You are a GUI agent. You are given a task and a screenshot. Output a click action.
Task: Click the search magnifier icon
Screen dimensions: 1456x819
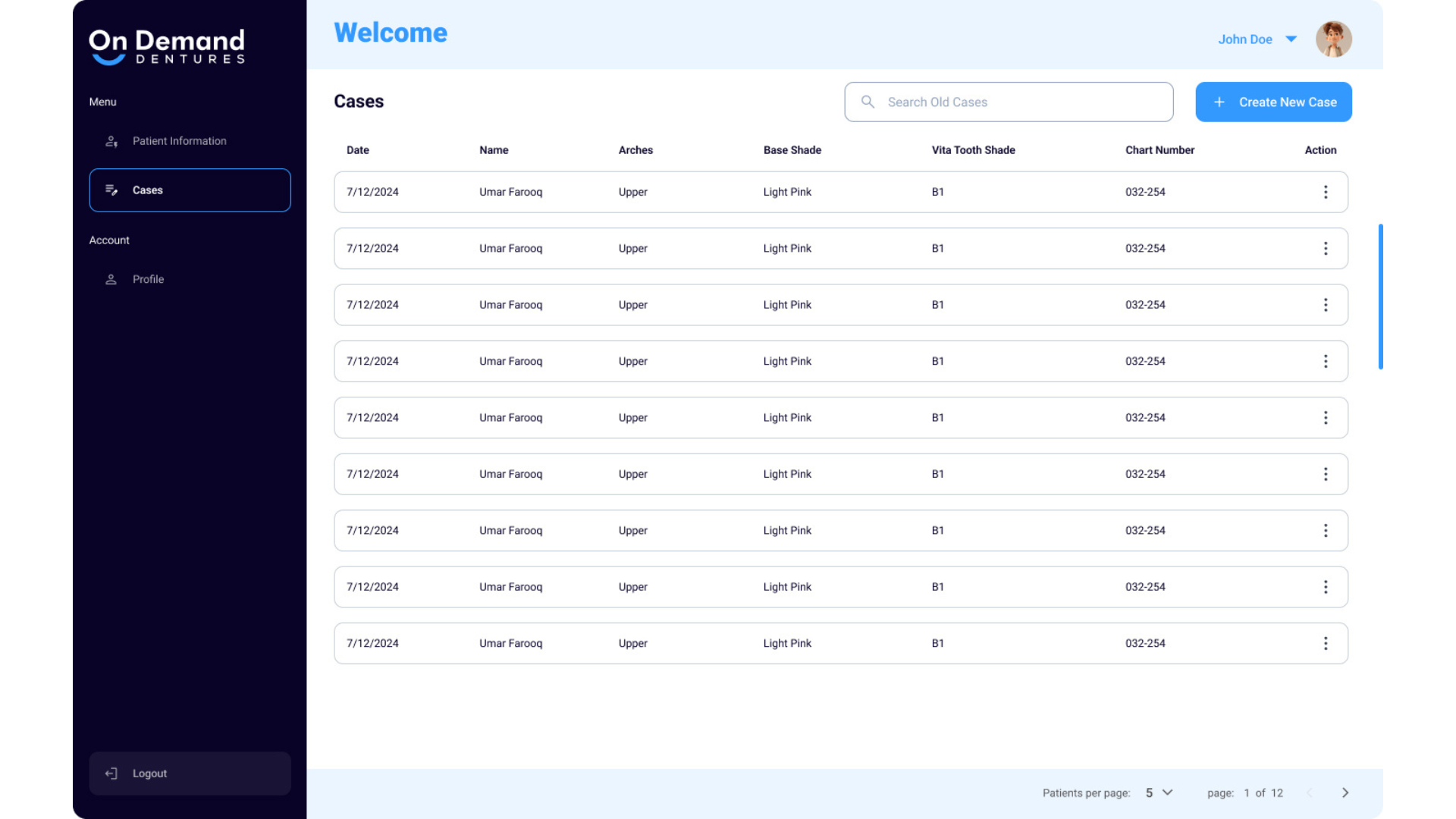[868, 102]
